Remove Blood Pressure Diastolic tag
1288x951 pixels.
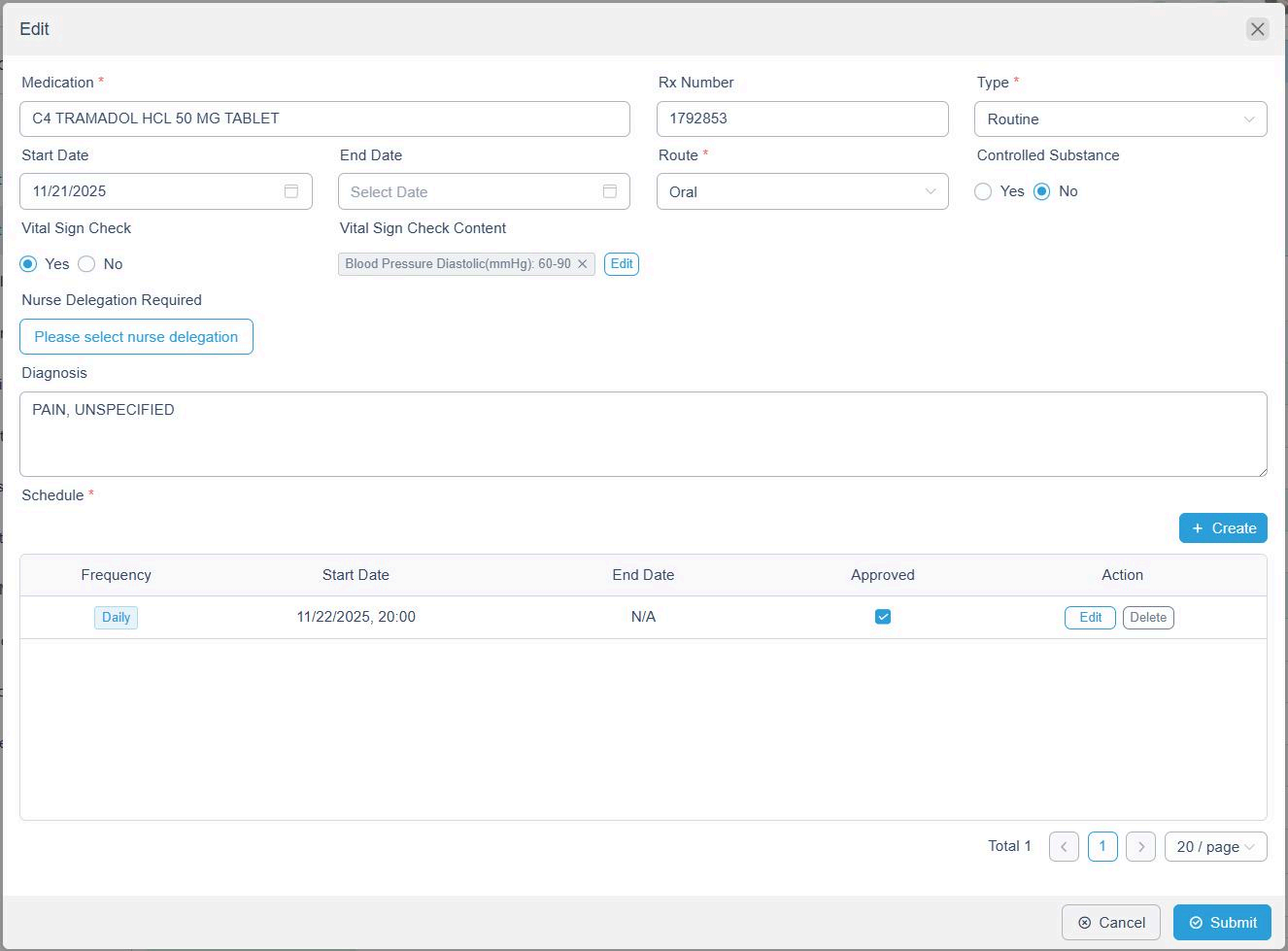pyautogui.click(x=583, y=264)
